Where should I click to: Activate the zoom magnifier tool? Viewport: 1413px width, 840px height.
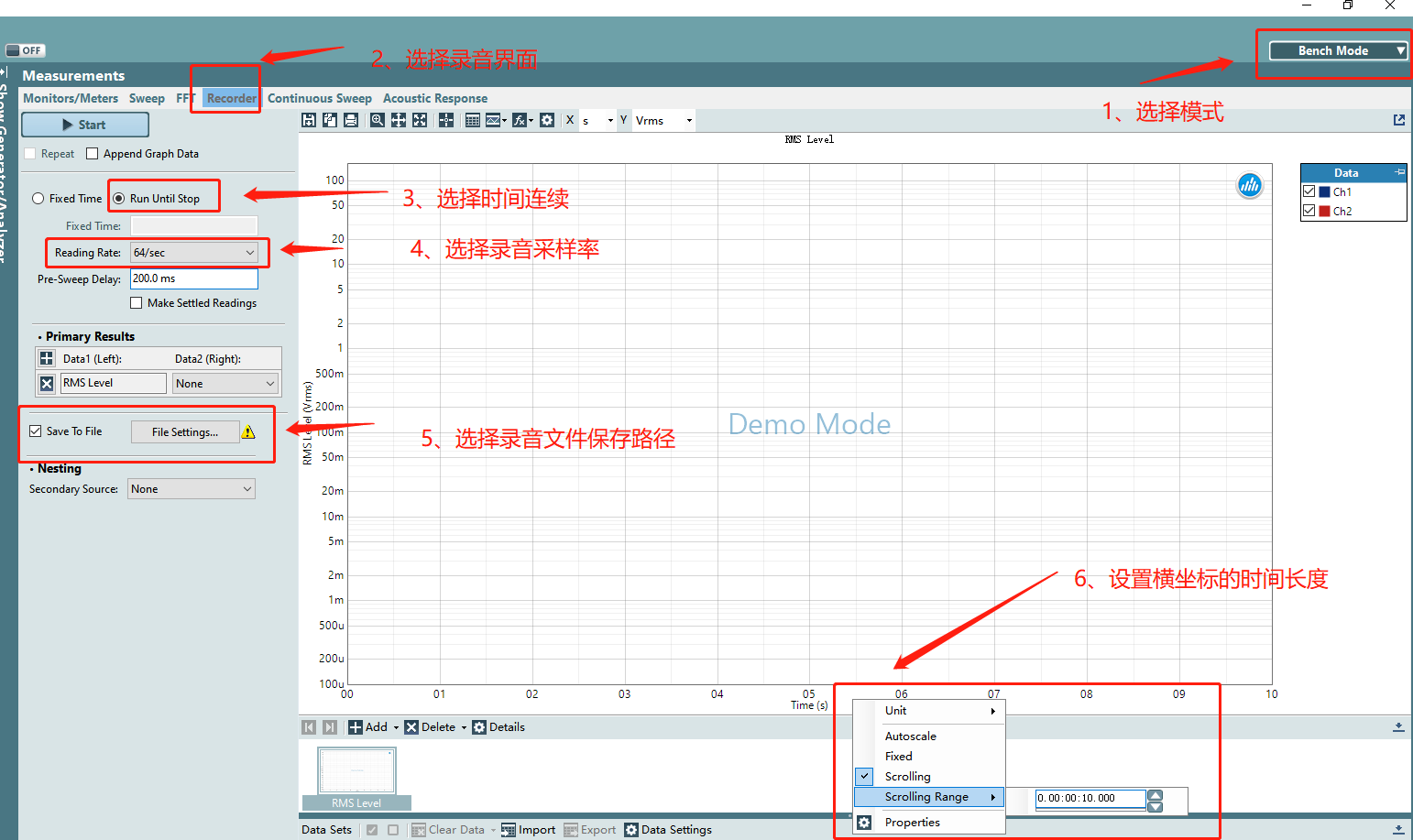click(378, 120)
